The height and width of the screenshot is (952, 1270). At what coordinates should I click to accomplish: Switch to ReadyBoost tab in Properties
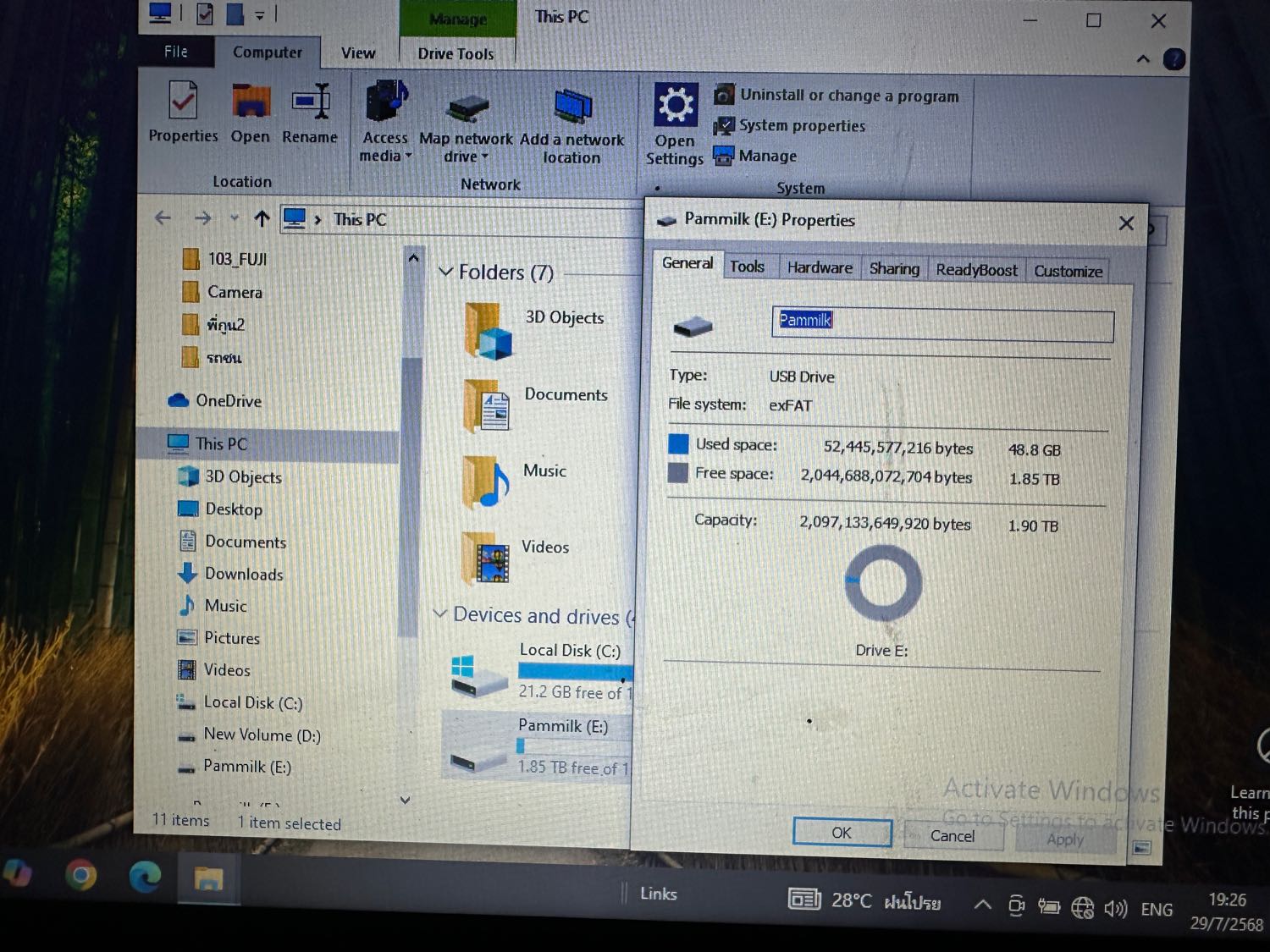point(976,270)
